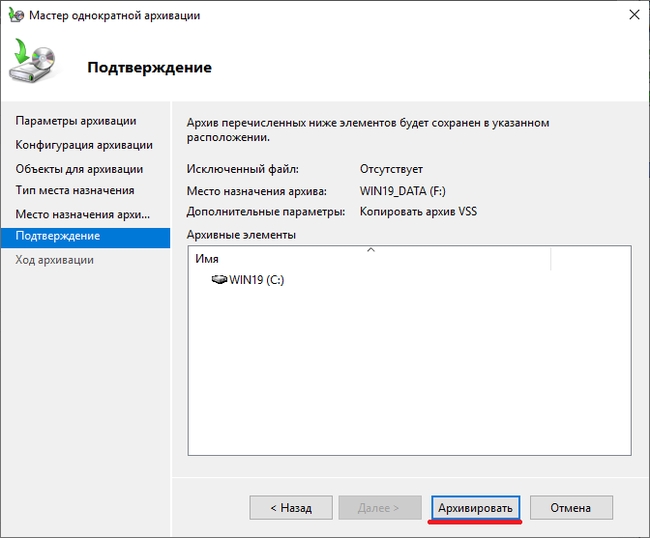Go to the Параметры архивации step

click(76, 121)
